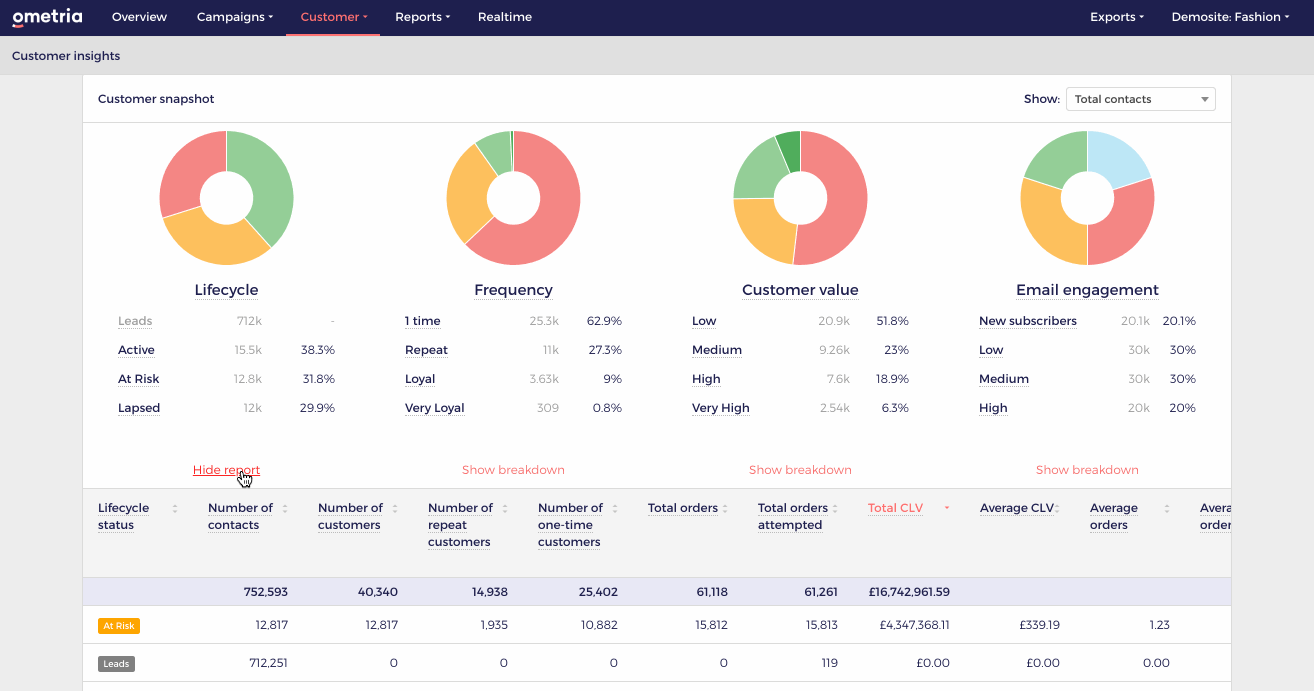Go to the Overview tab
This screenshot has width=1314, height=691.
point(139,17)
